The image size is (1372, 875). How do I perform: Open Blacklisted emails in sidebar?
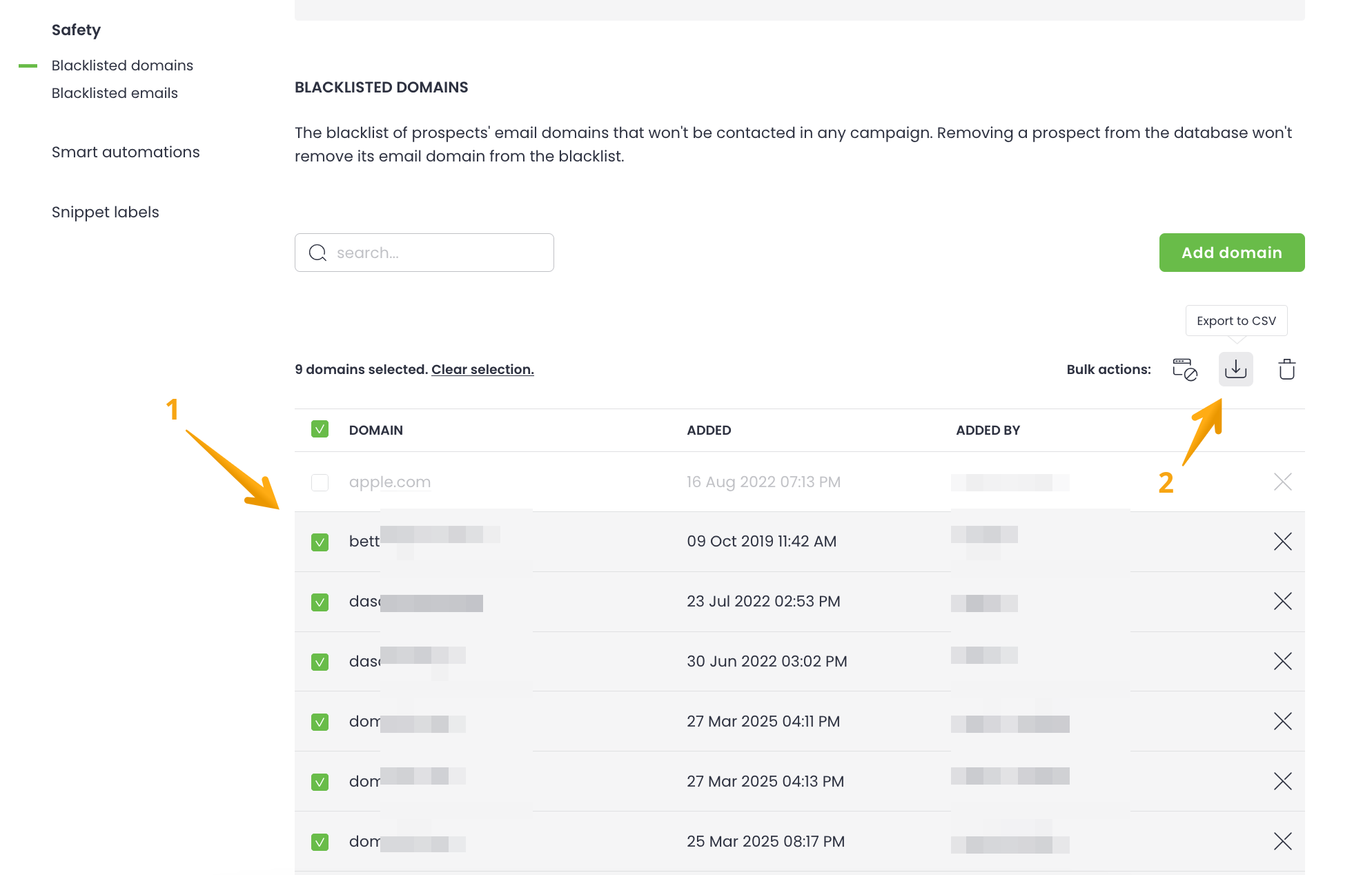pos(115,93)
